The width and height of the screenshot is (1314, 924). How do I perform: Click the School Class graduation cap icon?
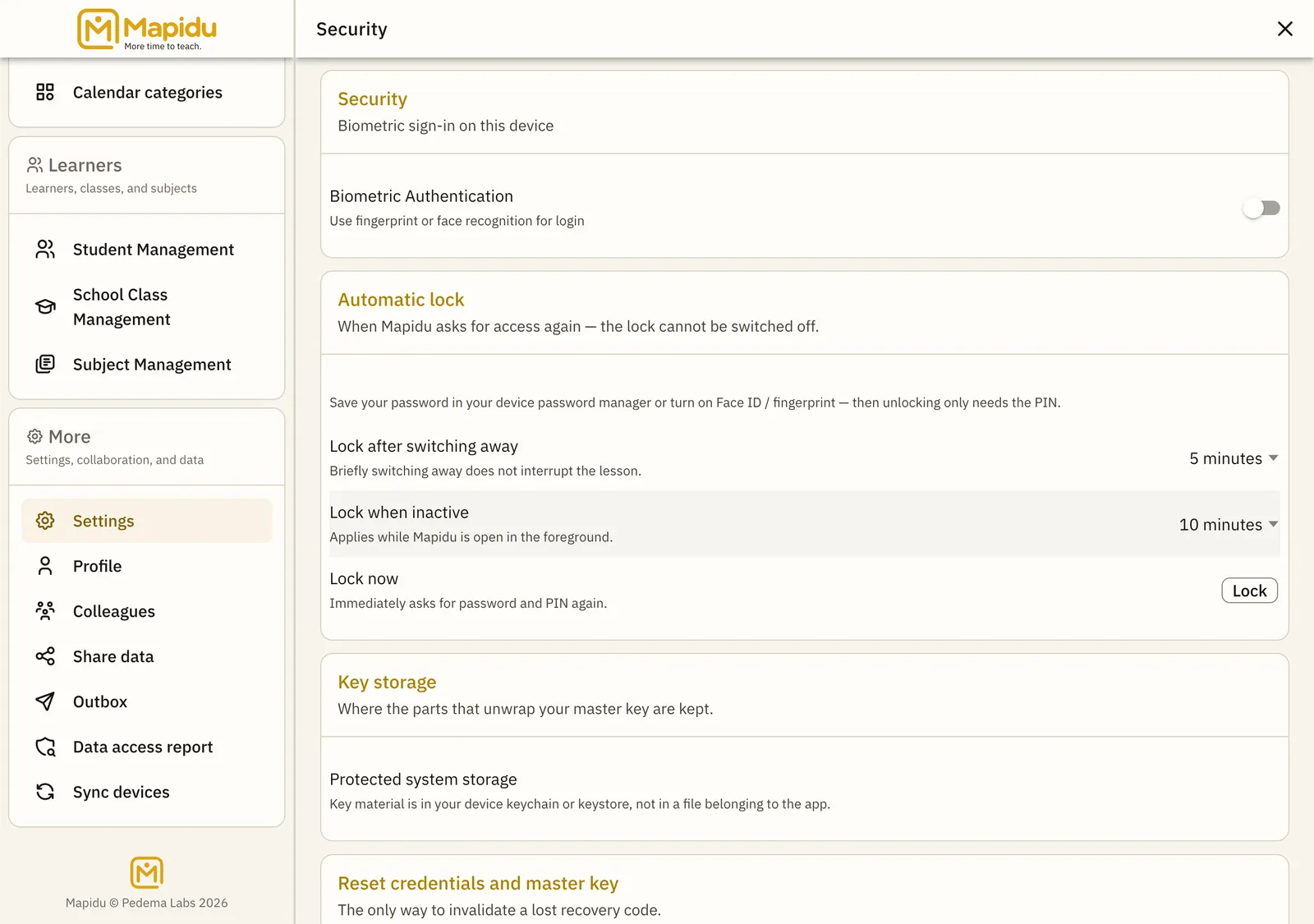(x=45, y=306)
